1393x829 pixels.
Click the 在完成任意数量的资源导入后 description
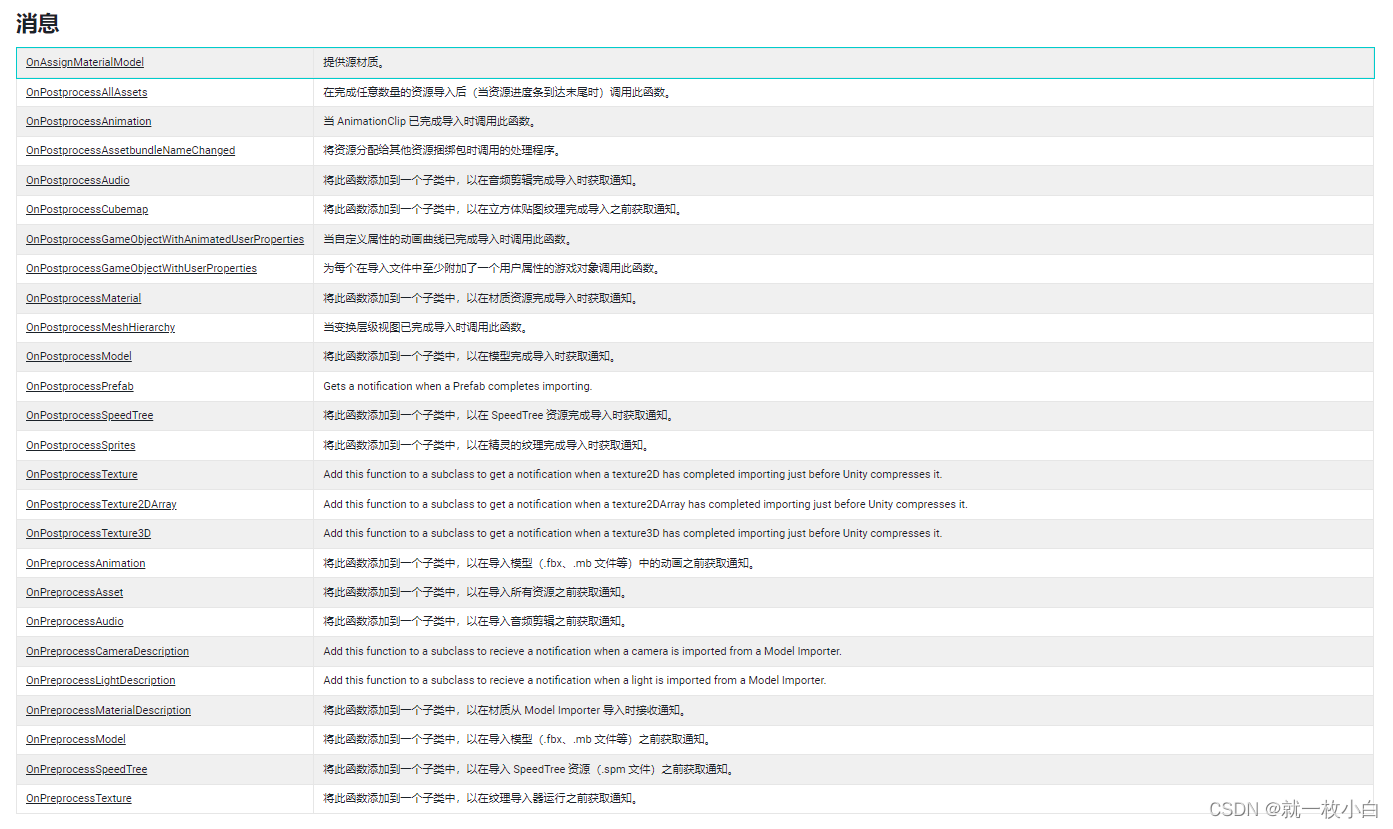click(x=497, y=92)
